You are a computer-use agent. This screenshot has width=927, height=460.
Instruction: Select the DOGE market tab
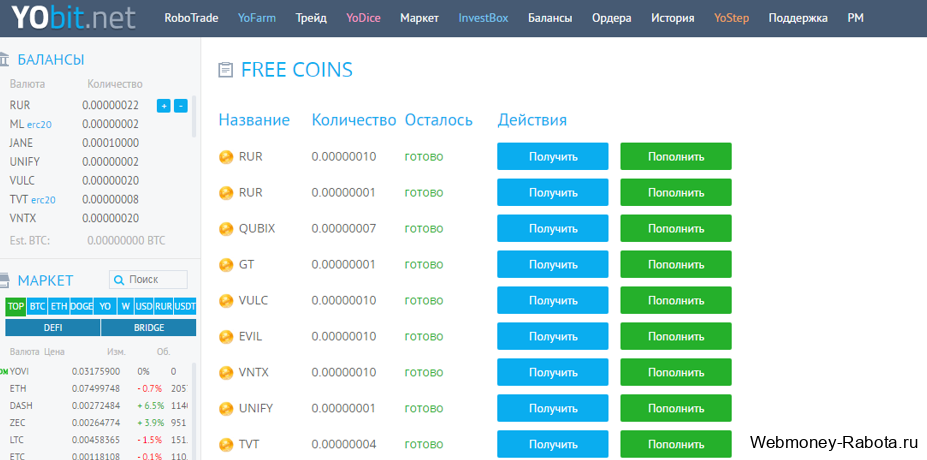click(81, 307)
